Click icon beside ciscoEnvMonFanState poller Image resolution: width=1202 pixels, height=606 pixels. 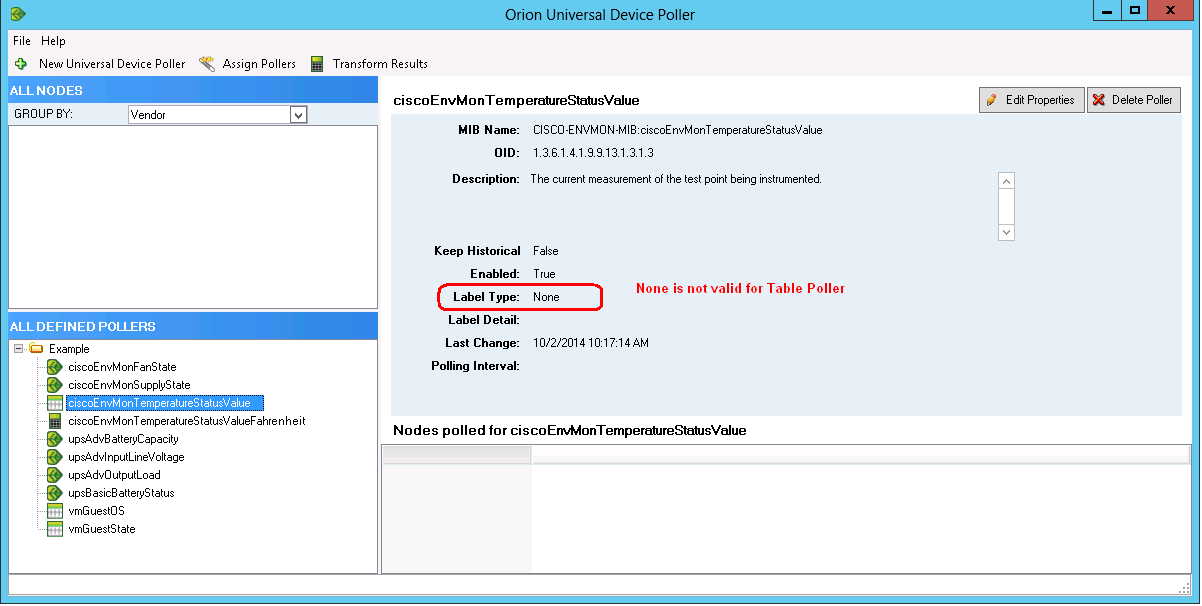coord(55,367)
